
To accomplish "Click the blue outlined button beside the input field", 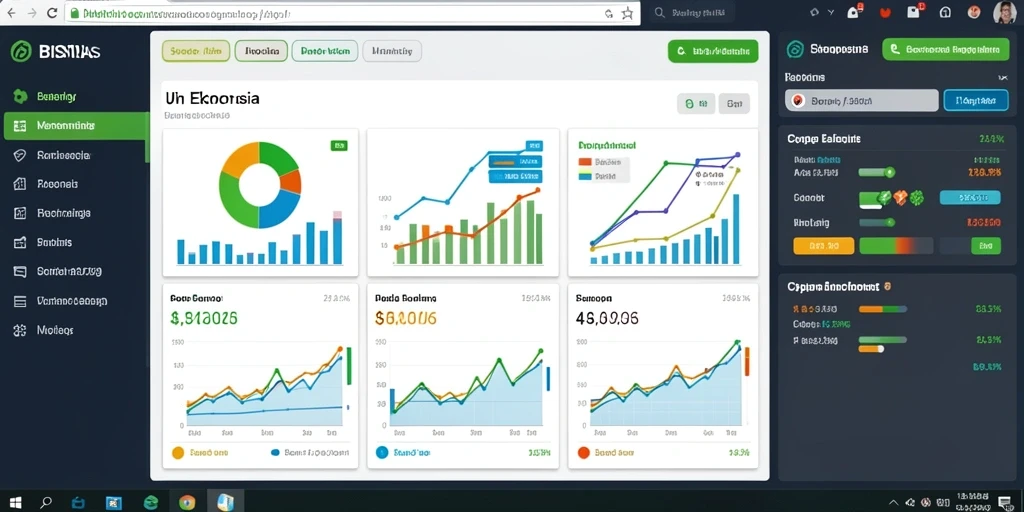I will (976, 101).
